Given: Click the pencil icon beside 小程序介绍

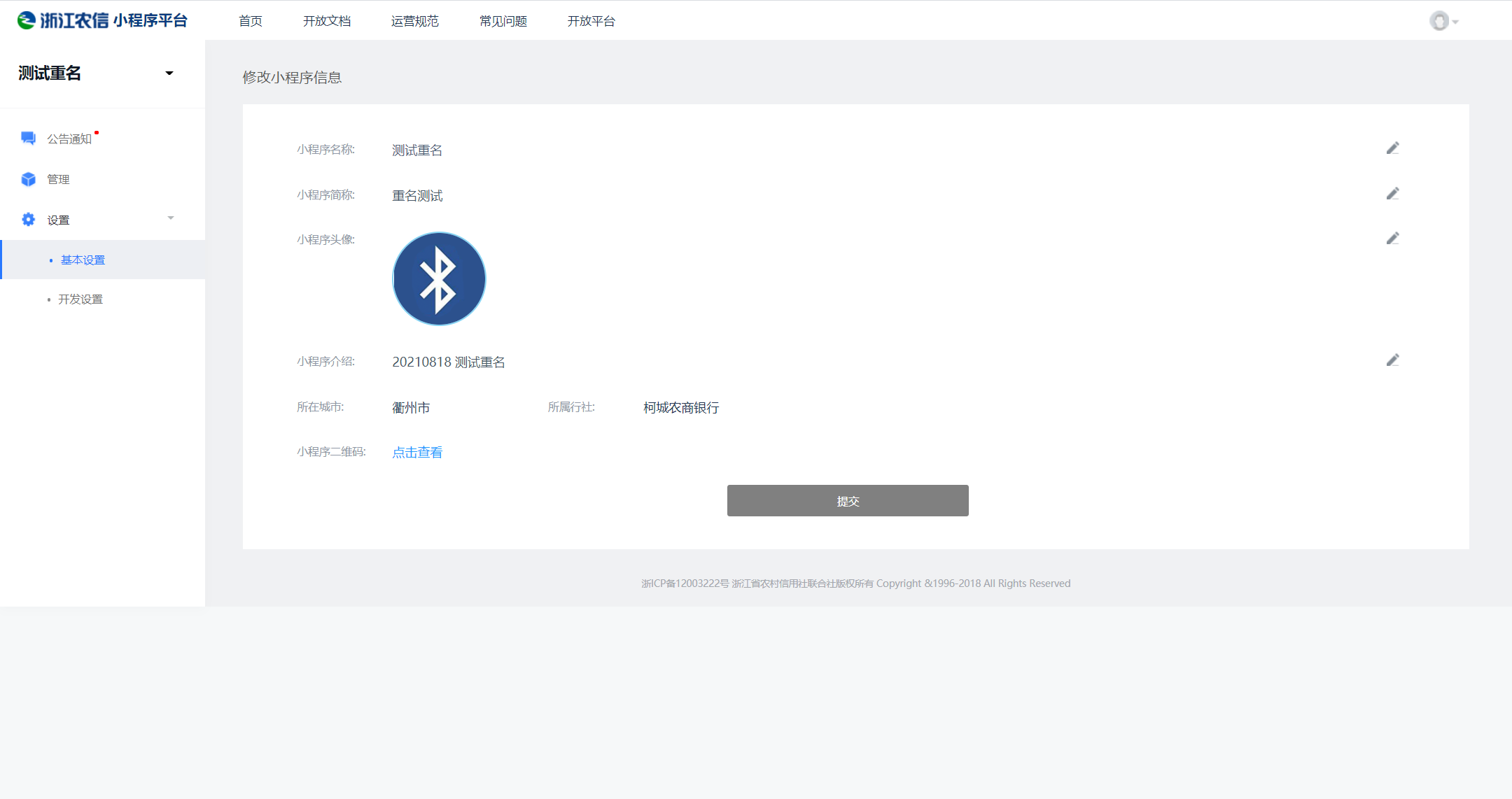Looking at the screenshot, I should 1392,360.
